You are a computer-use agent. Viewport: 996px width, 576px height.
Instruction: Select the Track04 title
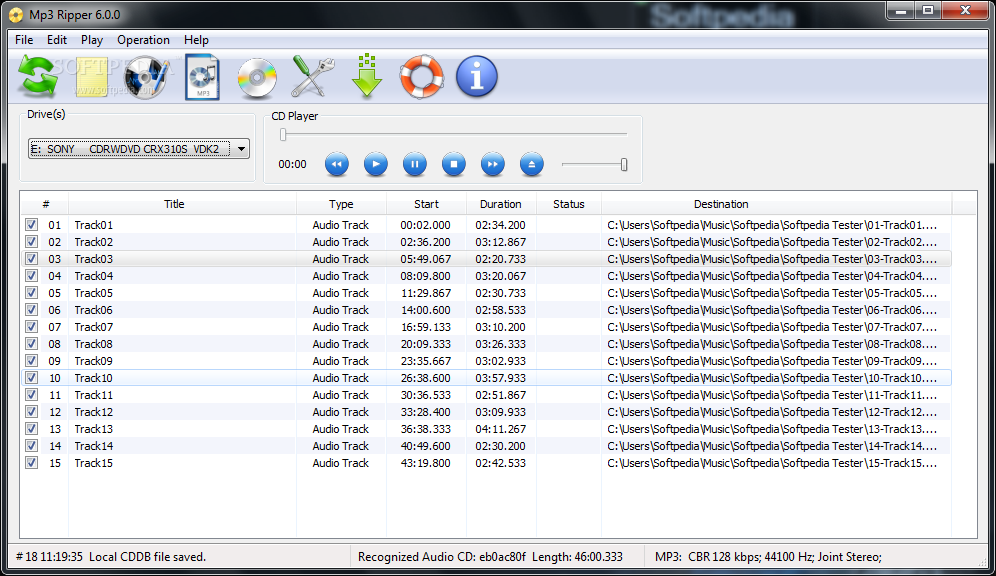tap(93, 276)
